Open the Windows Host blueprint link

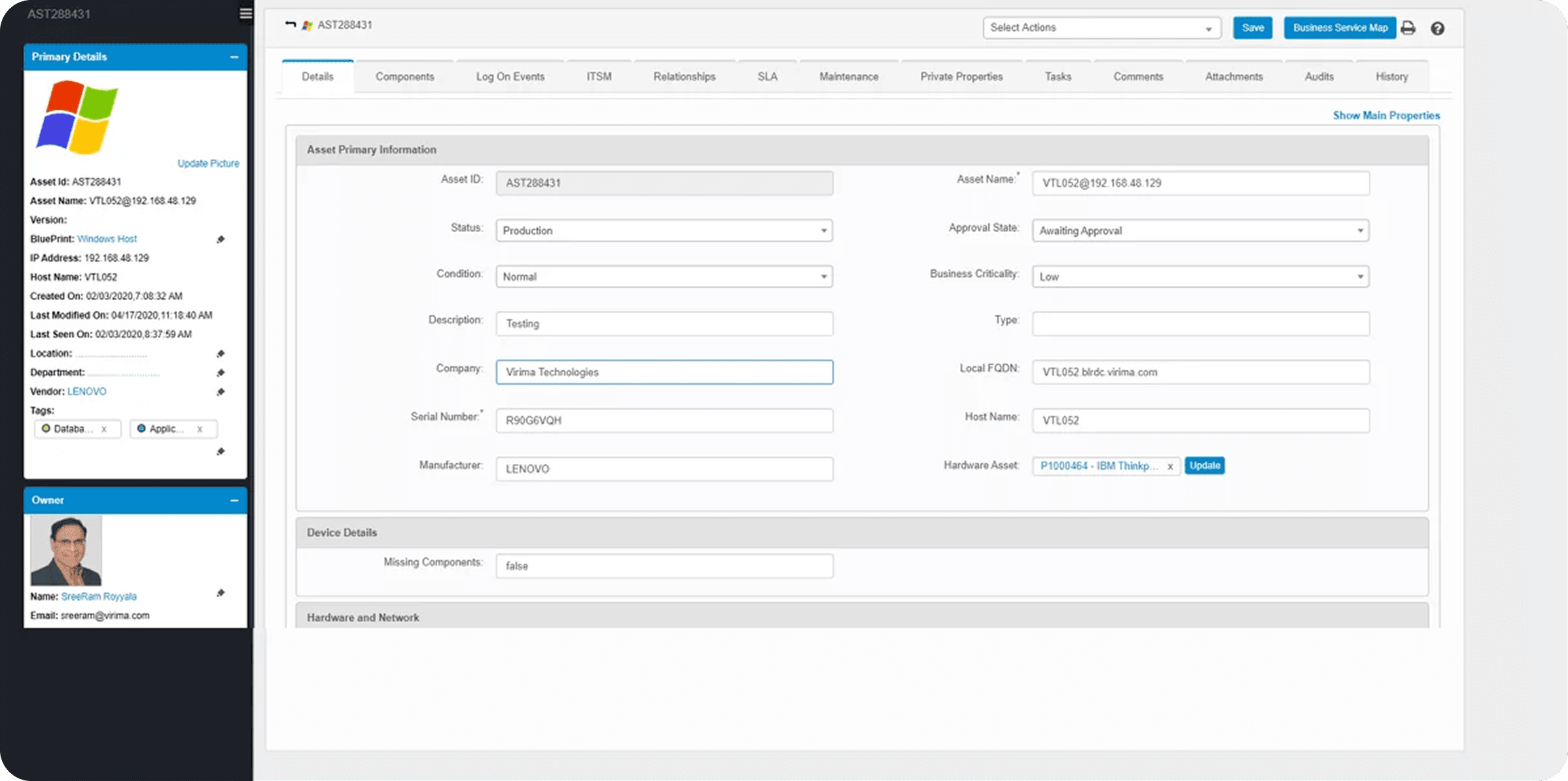coord(107,239)
